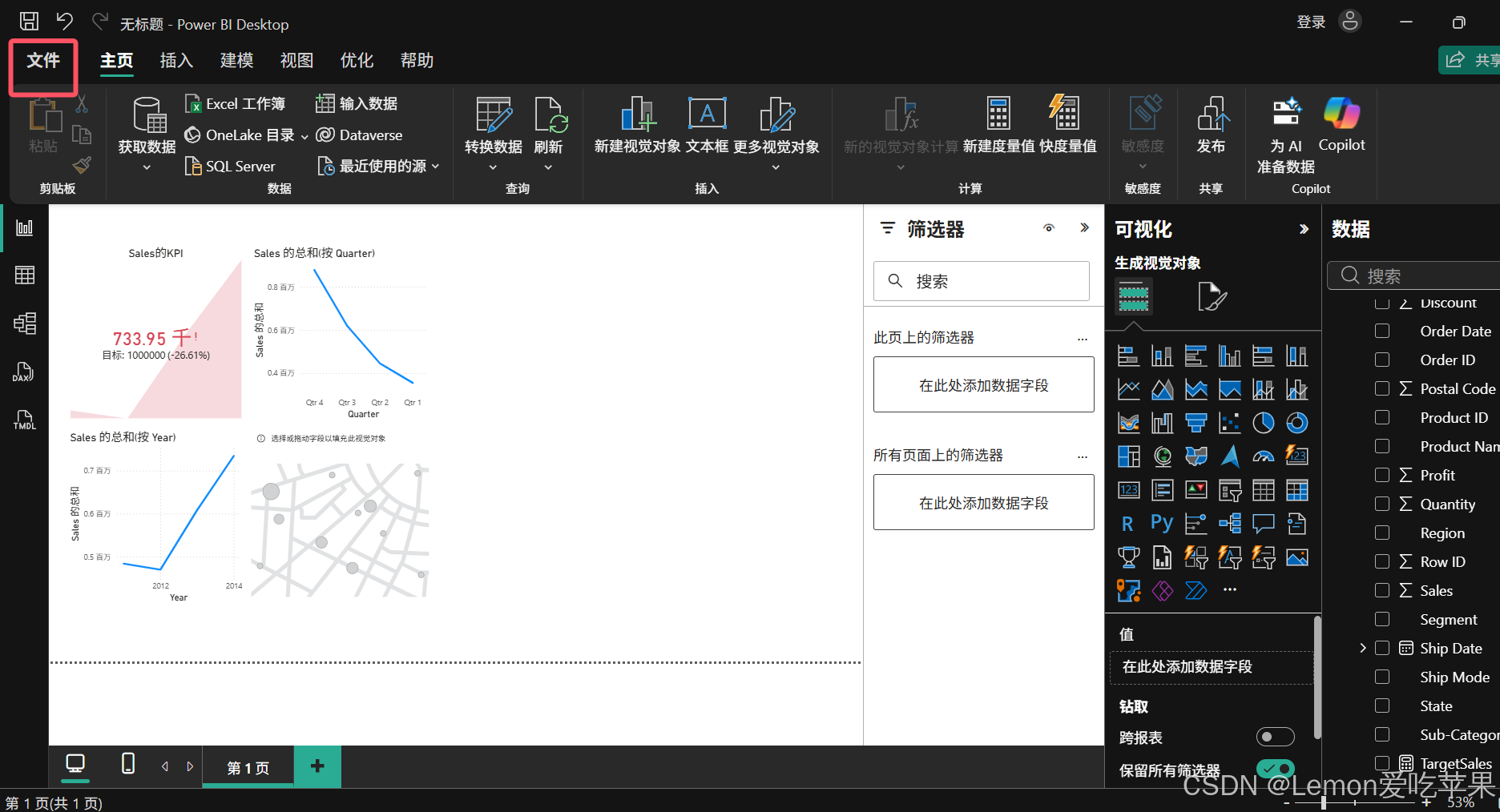Open Copilot from the ribbon
The height and width of the screenshot is (812, 1500).
click(x=1342, y=123)
